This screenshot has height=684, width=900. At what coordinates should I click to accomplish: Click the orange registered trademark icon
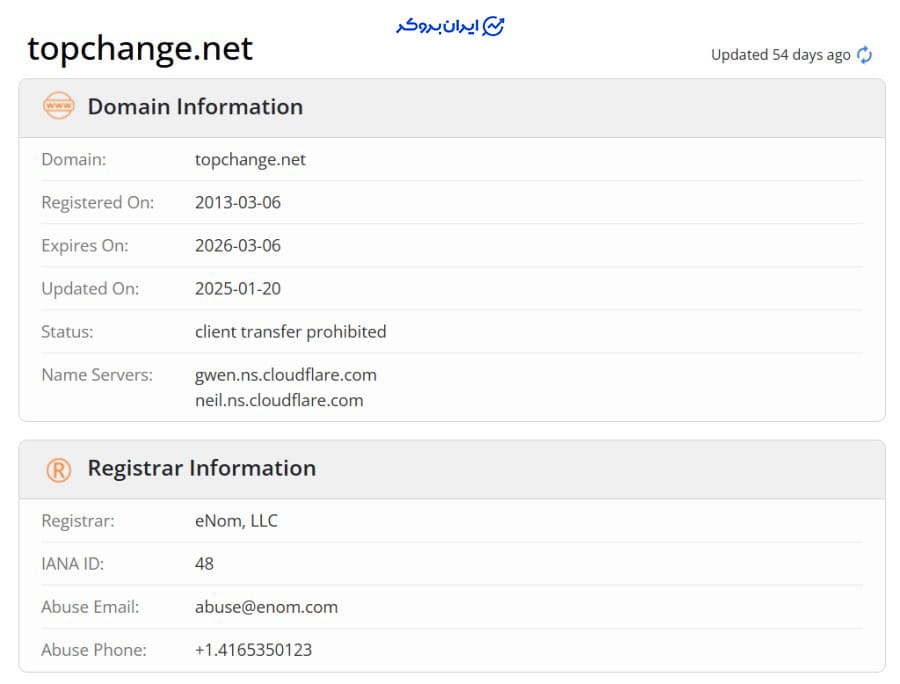[x=58, y=468]
